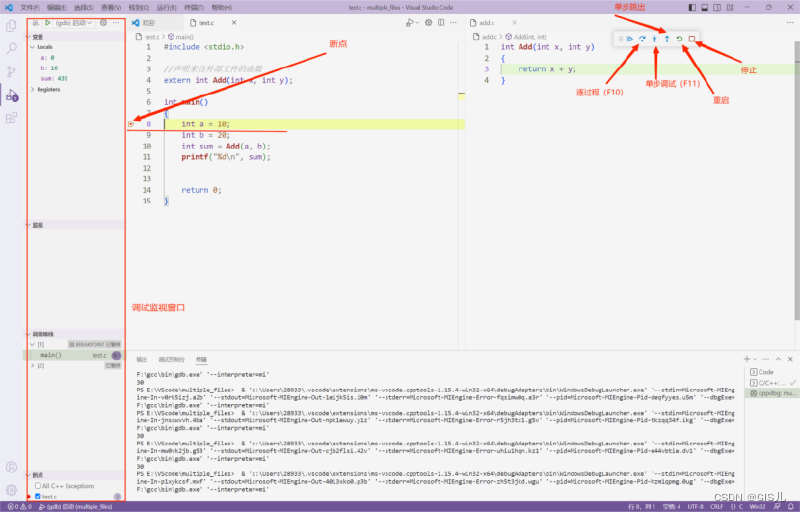
Task: Expand thread [2] in call stack
Action: tap(33, 366)
